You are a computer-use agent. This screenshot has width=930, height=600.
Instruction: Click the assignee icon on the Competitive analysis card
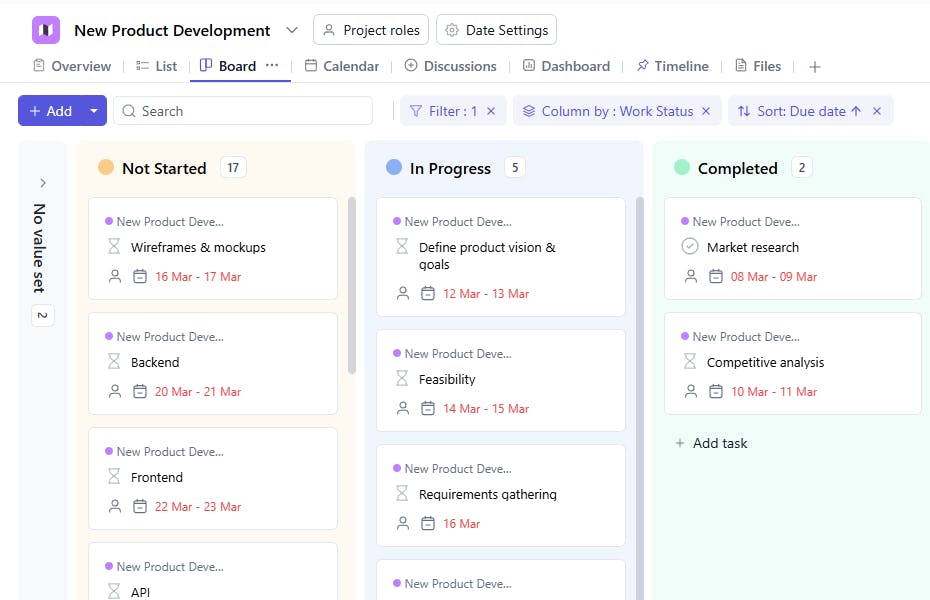691,391
